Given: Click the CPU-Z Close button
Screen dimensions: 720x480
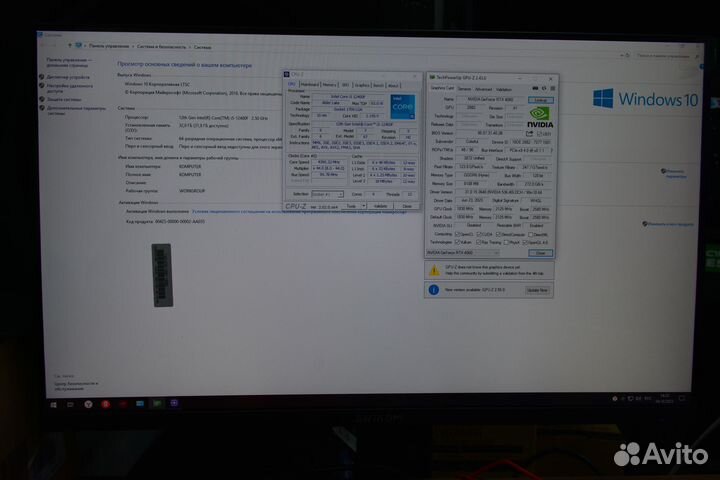Looking at the screenshot, I should point(407,206).
